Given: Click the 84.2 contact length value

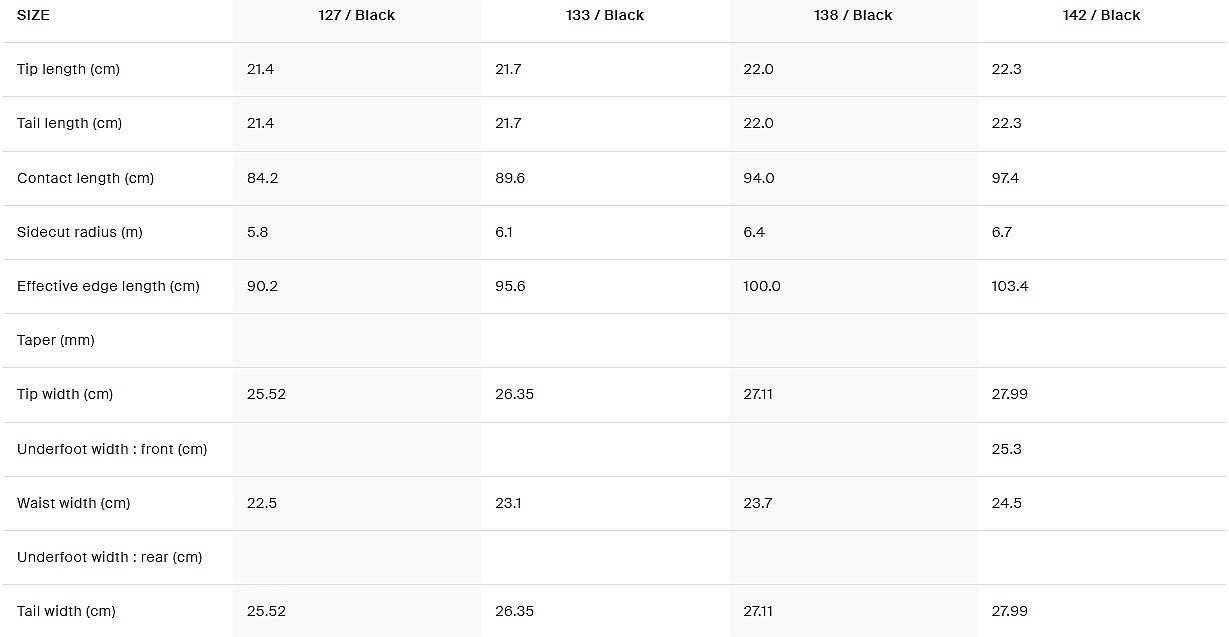Looking at the screenshot, I should tap(262, 178).
